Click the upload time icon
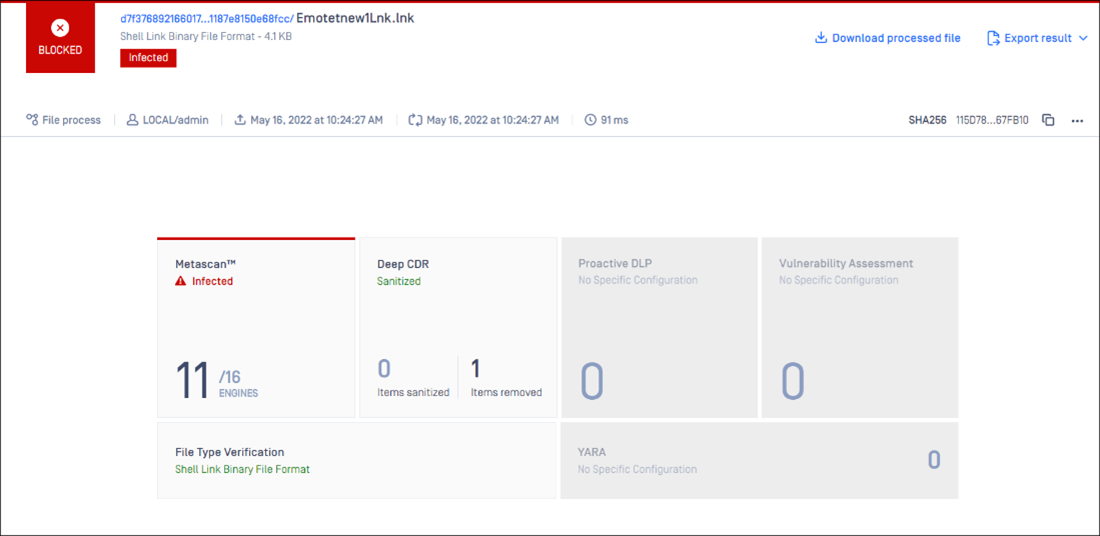Viewport: 1100px width, 536px height. [240, 120]
